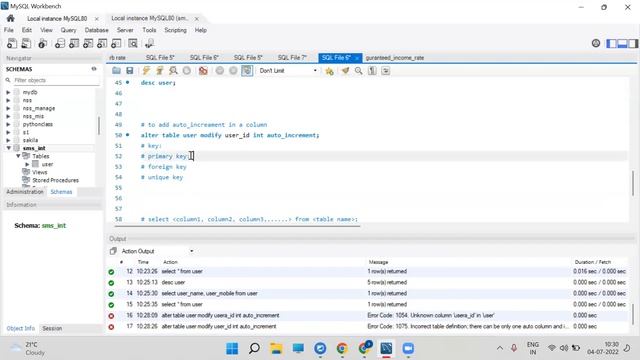Click the reconnect to DBMS icon

click(149, 43)
